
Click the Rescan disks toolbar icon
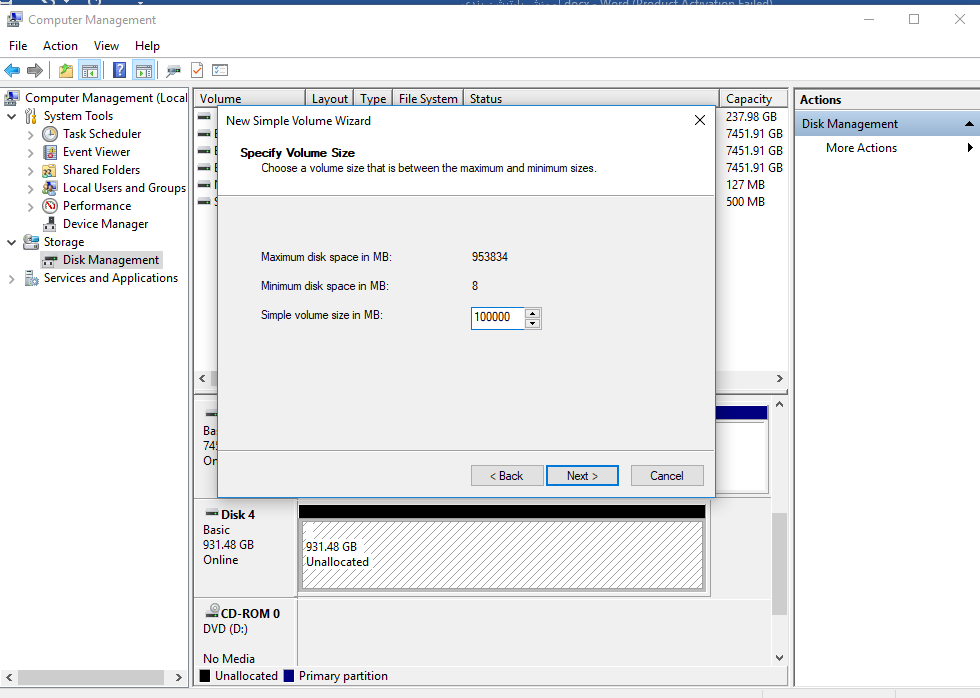point(174,70)
